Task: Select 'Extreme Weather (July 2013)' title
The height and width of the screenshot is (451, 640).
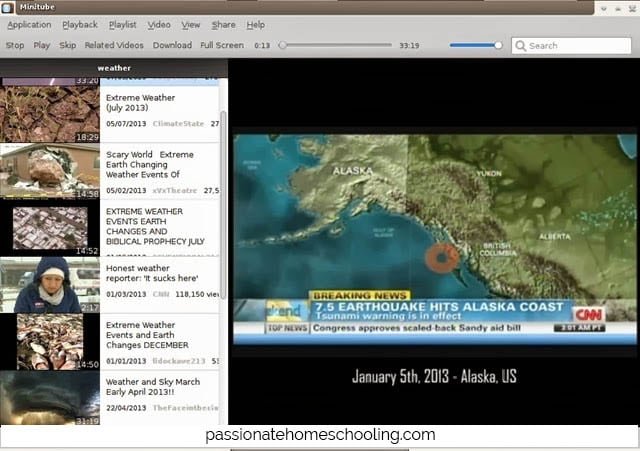Action: tap(140, 103)
